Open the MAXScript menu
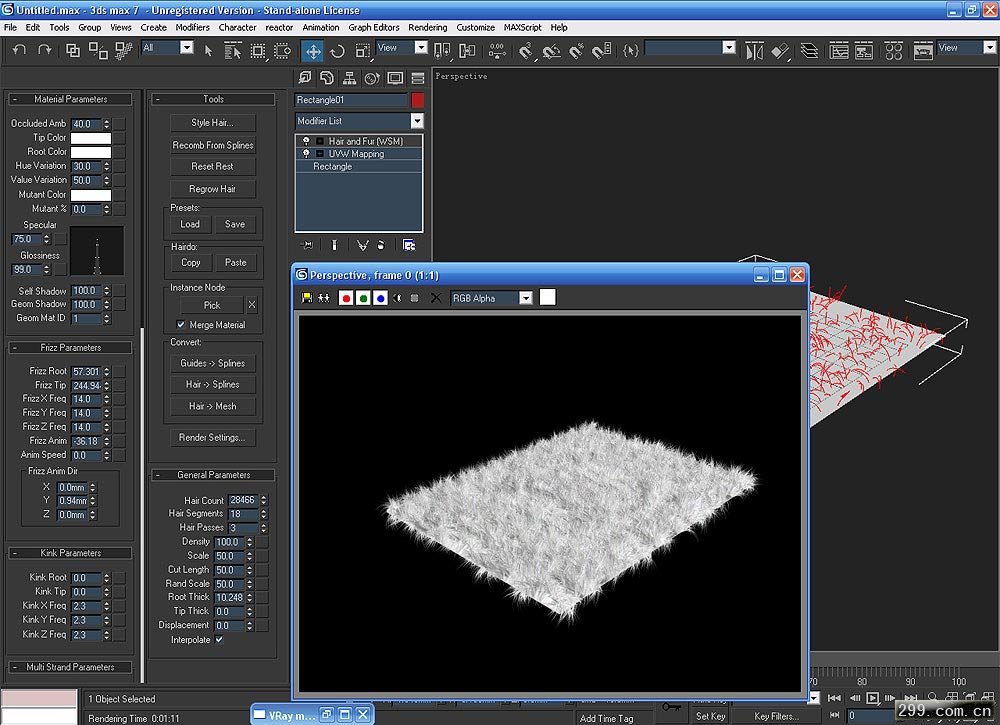Image resolution: width=1000 pixels, height=725 pixels. 522,27
